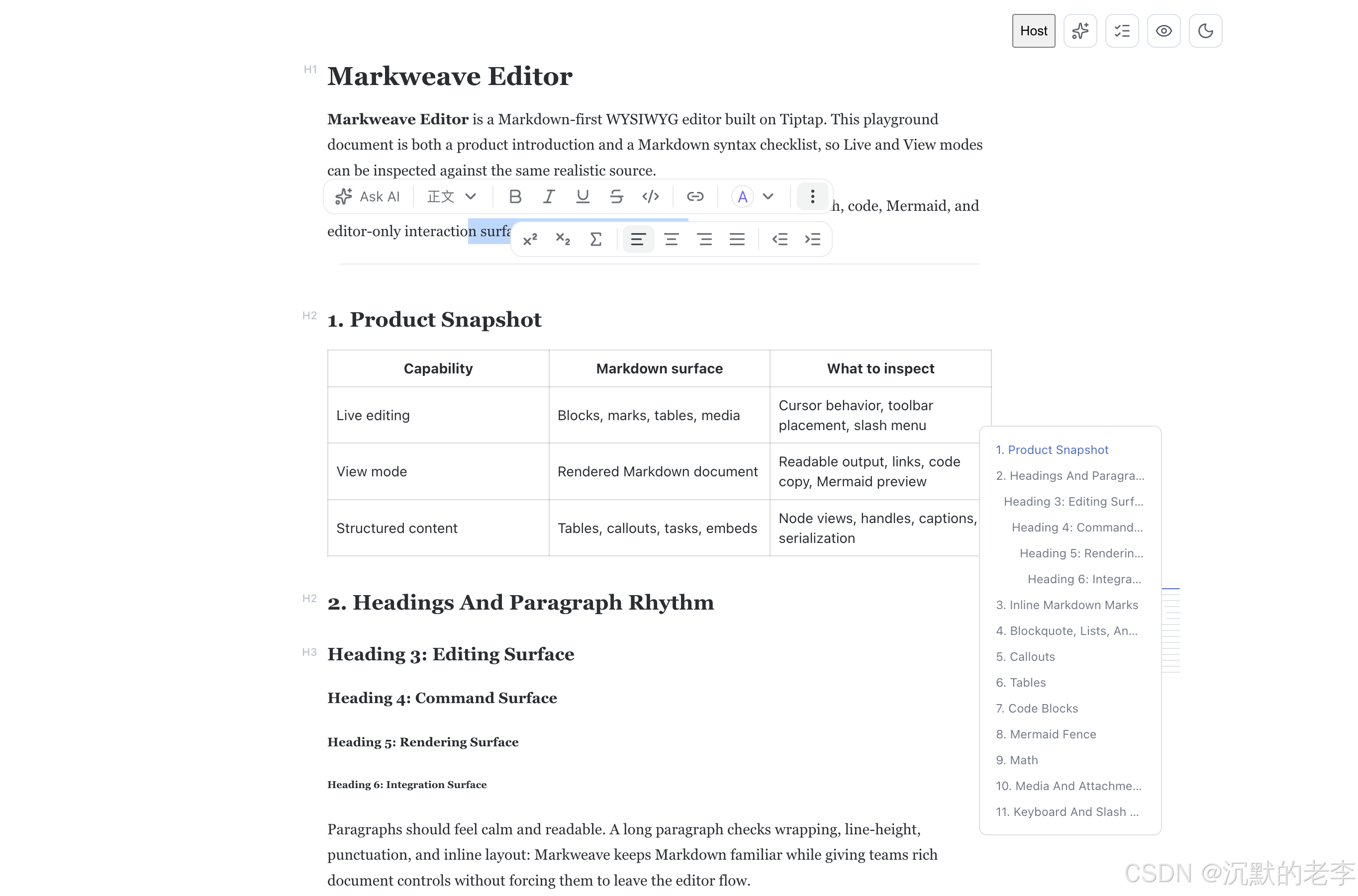Jump to 11. Keyboard And Slash outline entry
This screenshot has height=896, width=1358.
click(x=1067, y=812)
